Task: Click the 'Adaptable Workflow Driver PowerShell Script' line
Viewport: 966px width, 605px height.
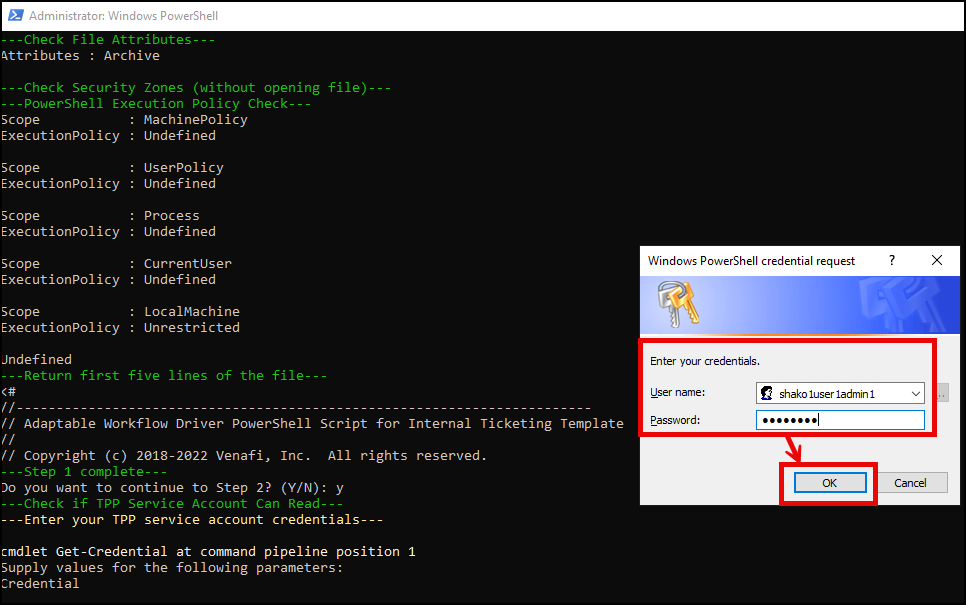Action: (x=312, y=424)
